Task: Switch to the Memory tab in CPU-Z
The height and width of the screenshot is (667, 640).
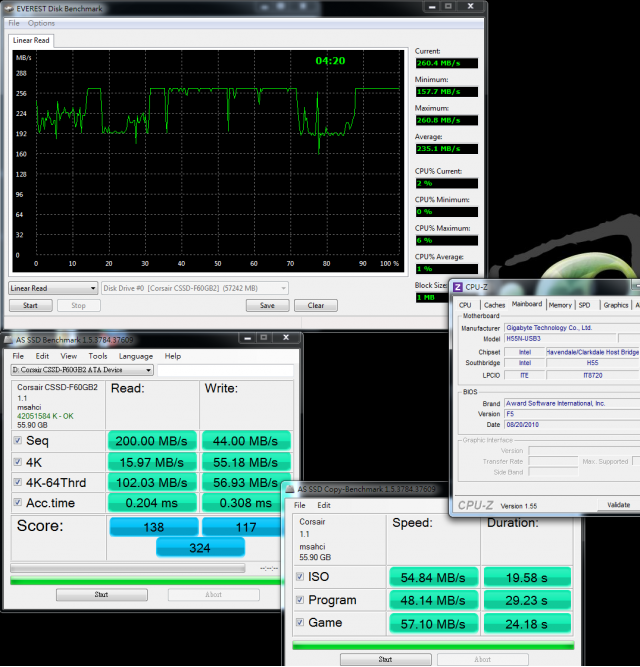Action: click(560, 305)
